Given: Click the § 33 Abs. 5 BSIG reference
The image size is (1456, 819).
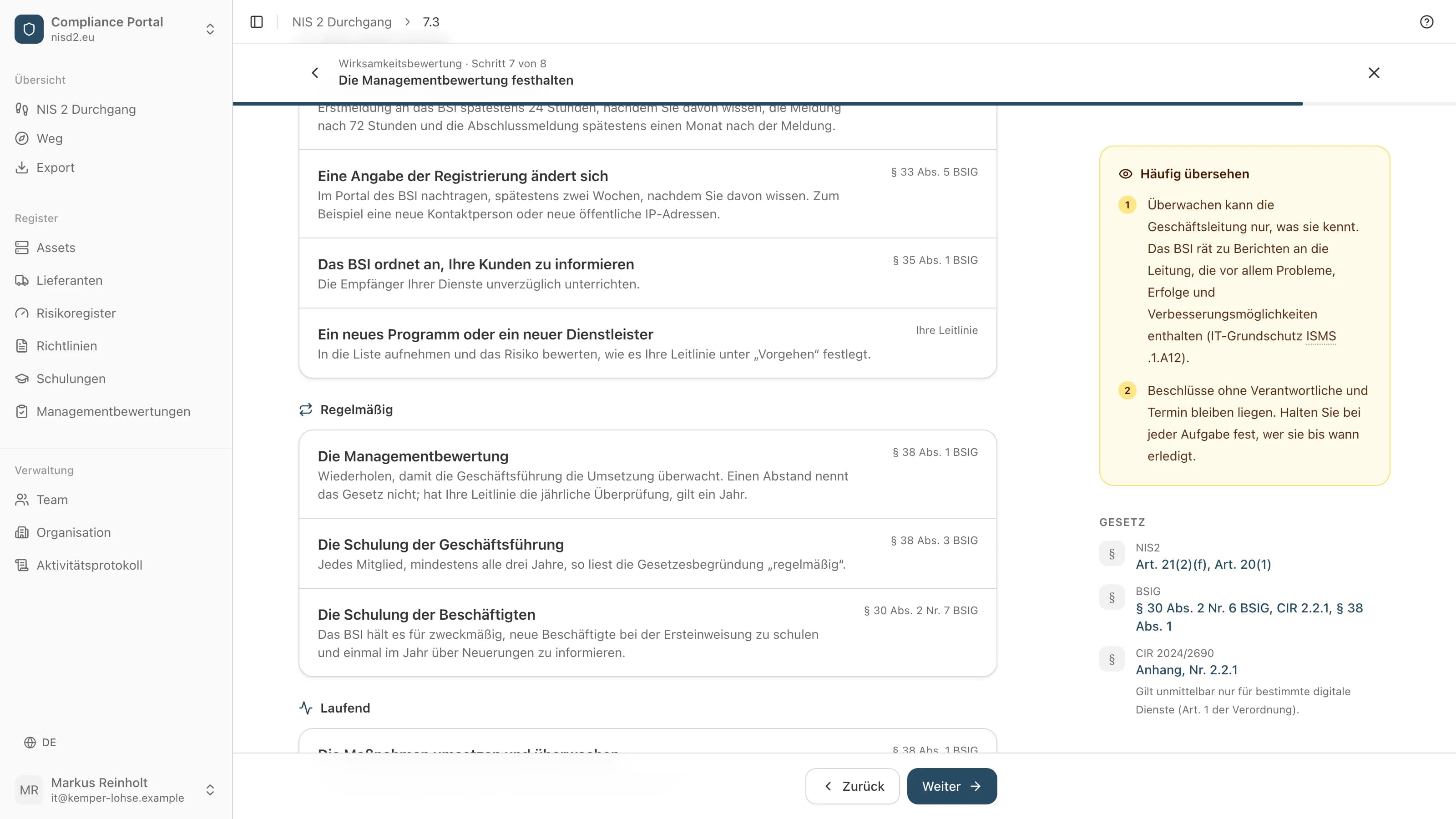Looking at the screenshot, I should point(934,172).
